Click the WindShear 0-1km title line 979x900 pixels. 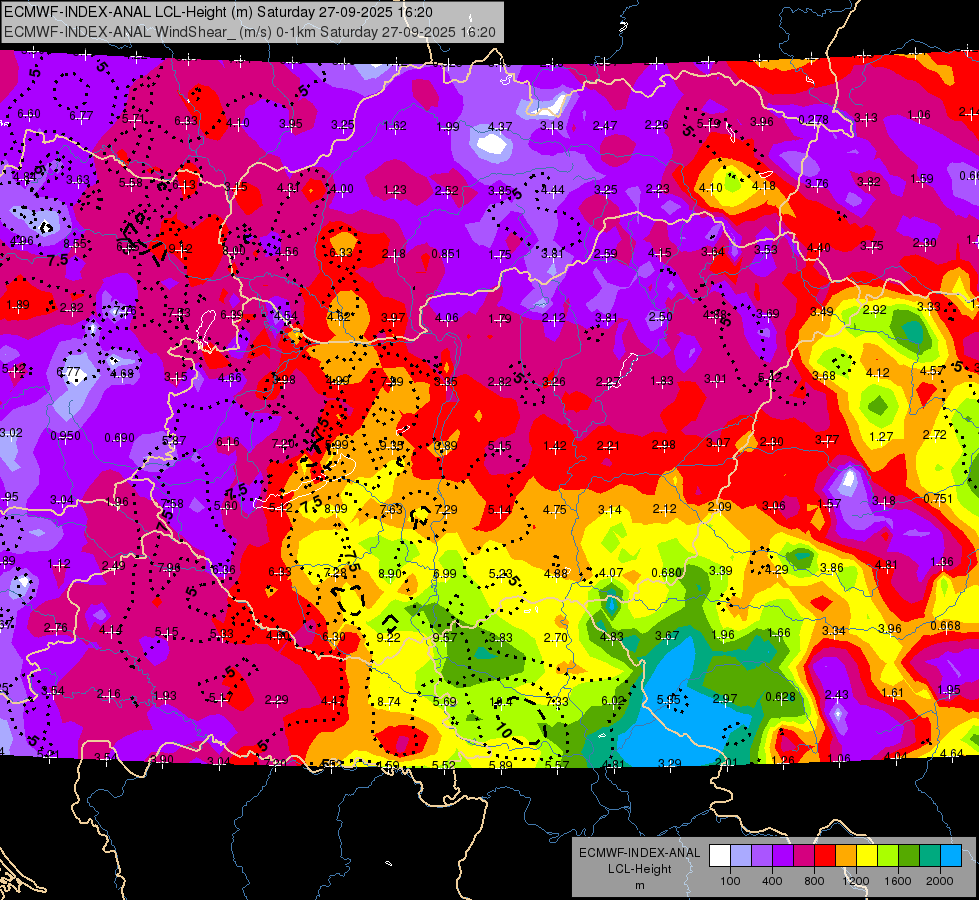pyautogui.click(x=250, y=32)
